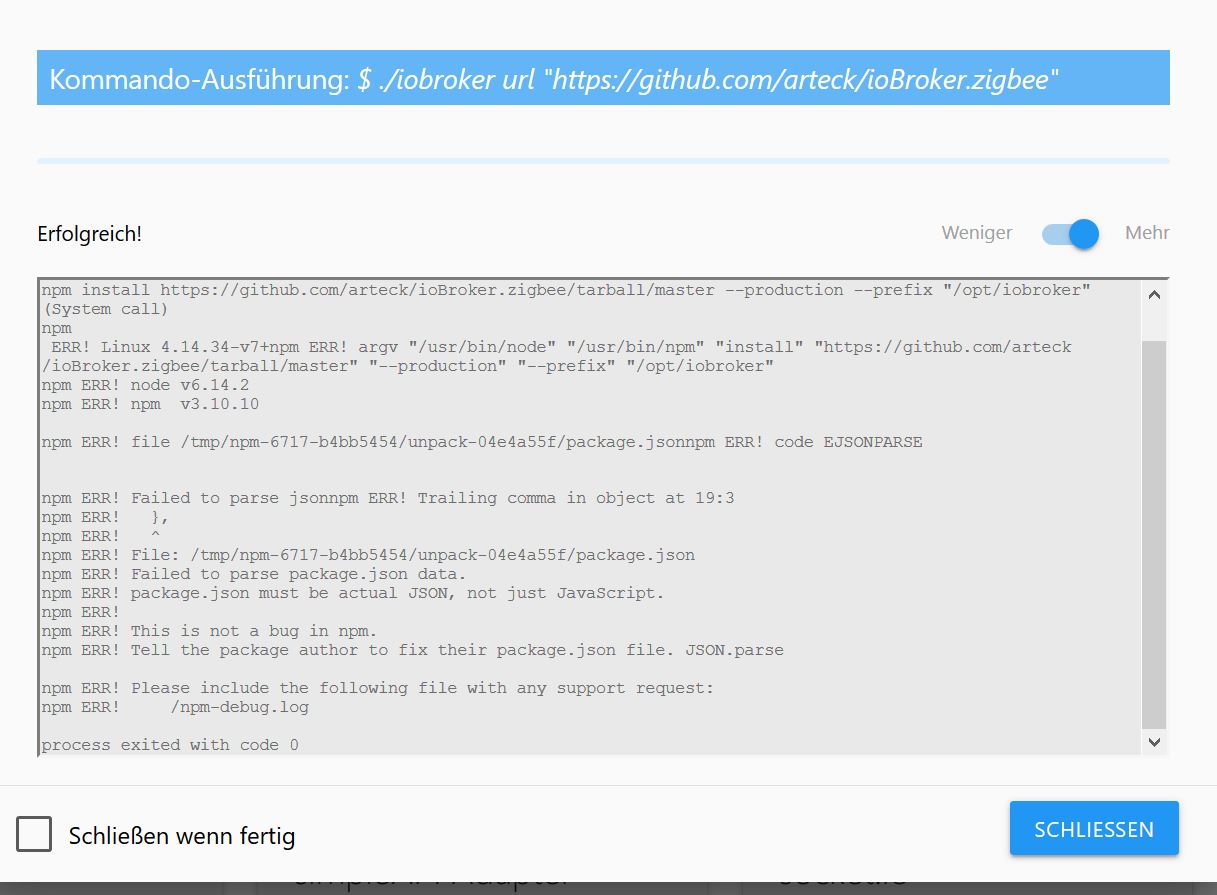Click the 'This is not a bug in npm.' line
The height and width of the screenshot is (895, 1217).
click(x=209, y=631)
